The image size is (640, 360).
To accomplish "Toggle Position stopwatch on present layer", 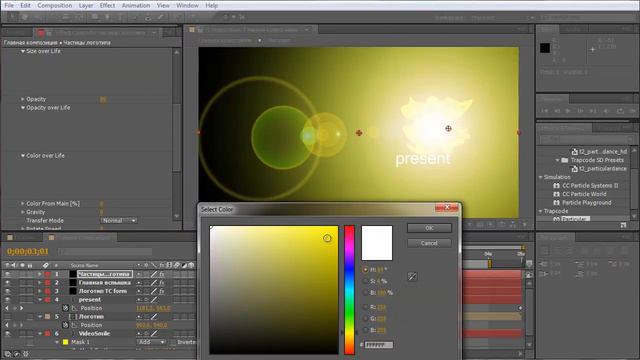I will pos(65,308).
